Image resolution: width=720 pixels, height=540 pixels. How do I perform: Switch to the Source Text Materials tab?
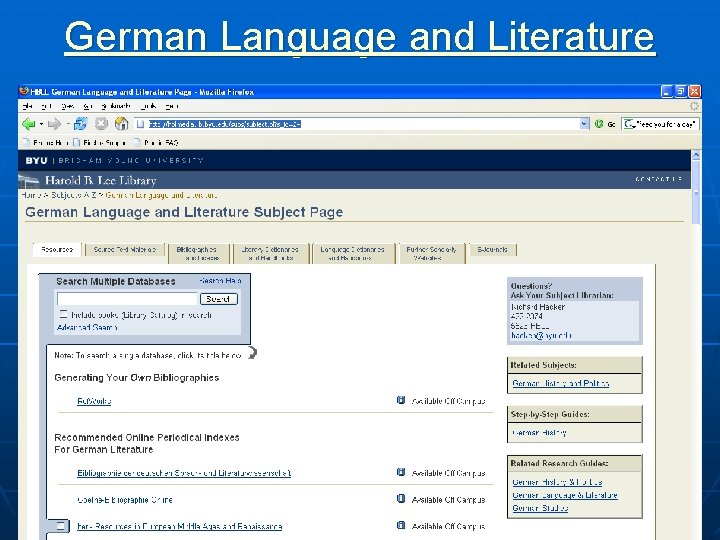coord(124,250)
